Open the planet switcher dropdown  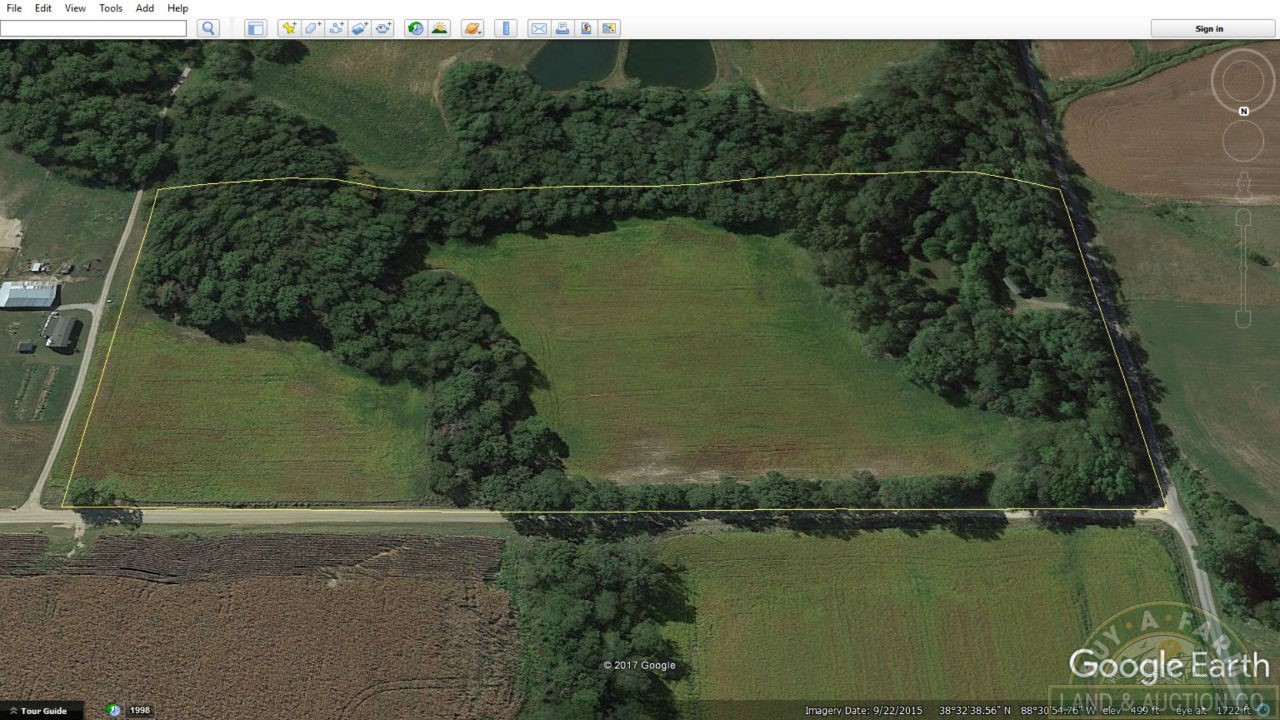[x=472, y=28]
